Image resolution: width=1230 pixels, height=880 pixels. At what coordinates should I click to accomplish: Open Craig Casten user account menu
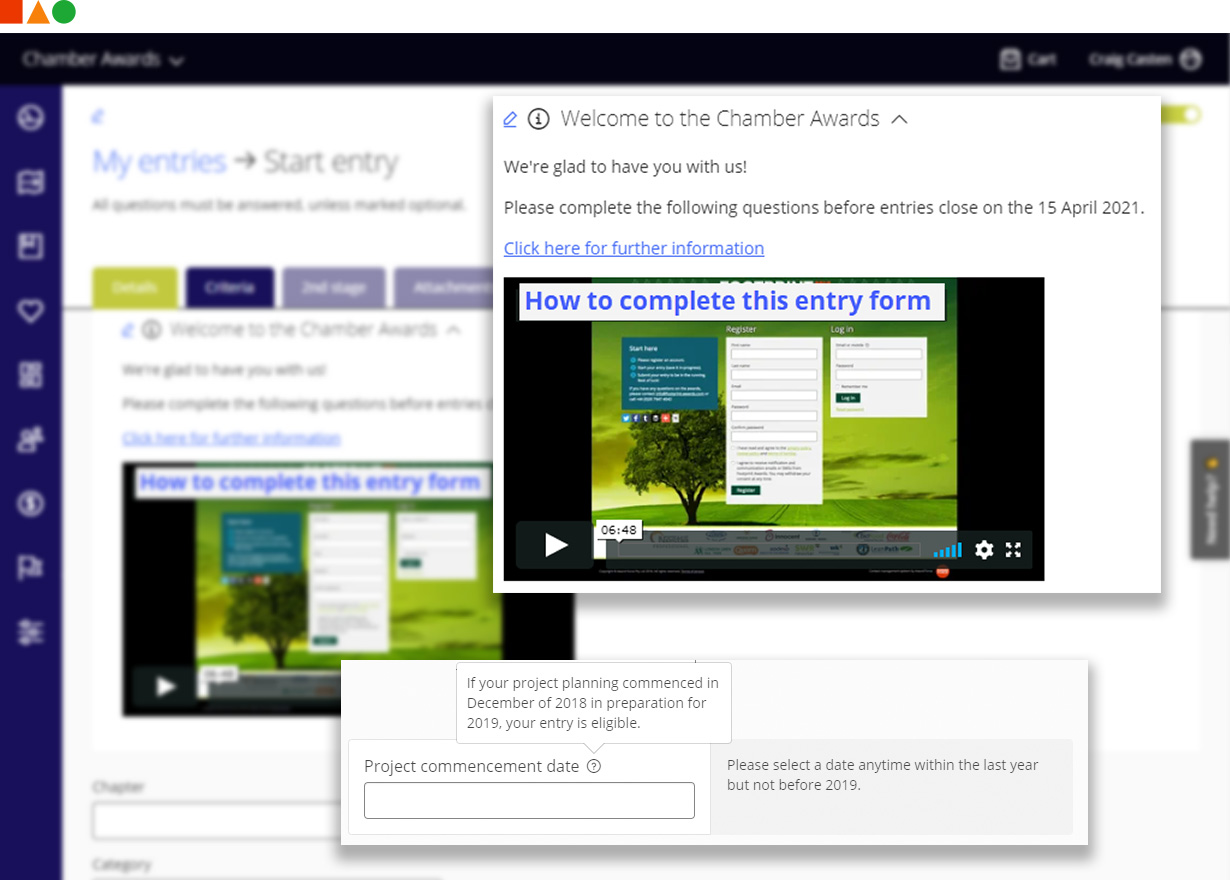tap(1144, 59)
